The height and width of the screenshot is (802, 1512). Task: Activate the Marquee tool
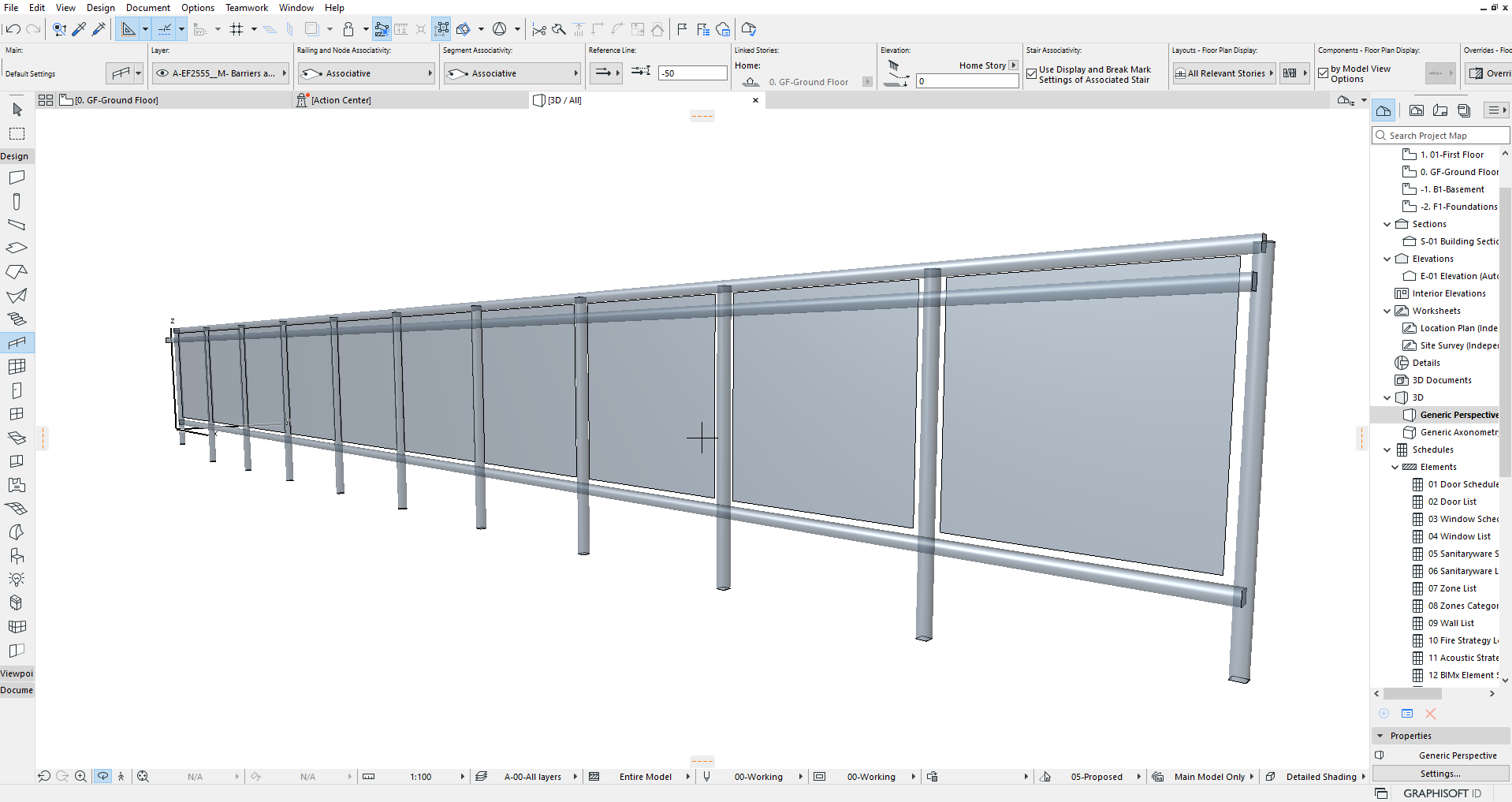tap(17, 132)
